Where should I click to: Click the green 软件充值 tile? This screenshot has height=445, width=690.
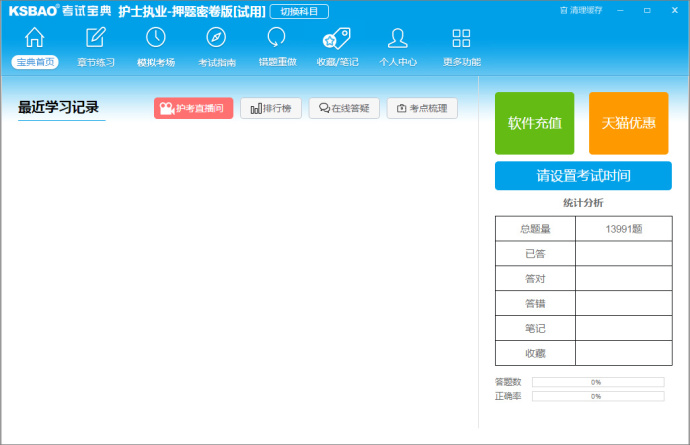point(535,123)
